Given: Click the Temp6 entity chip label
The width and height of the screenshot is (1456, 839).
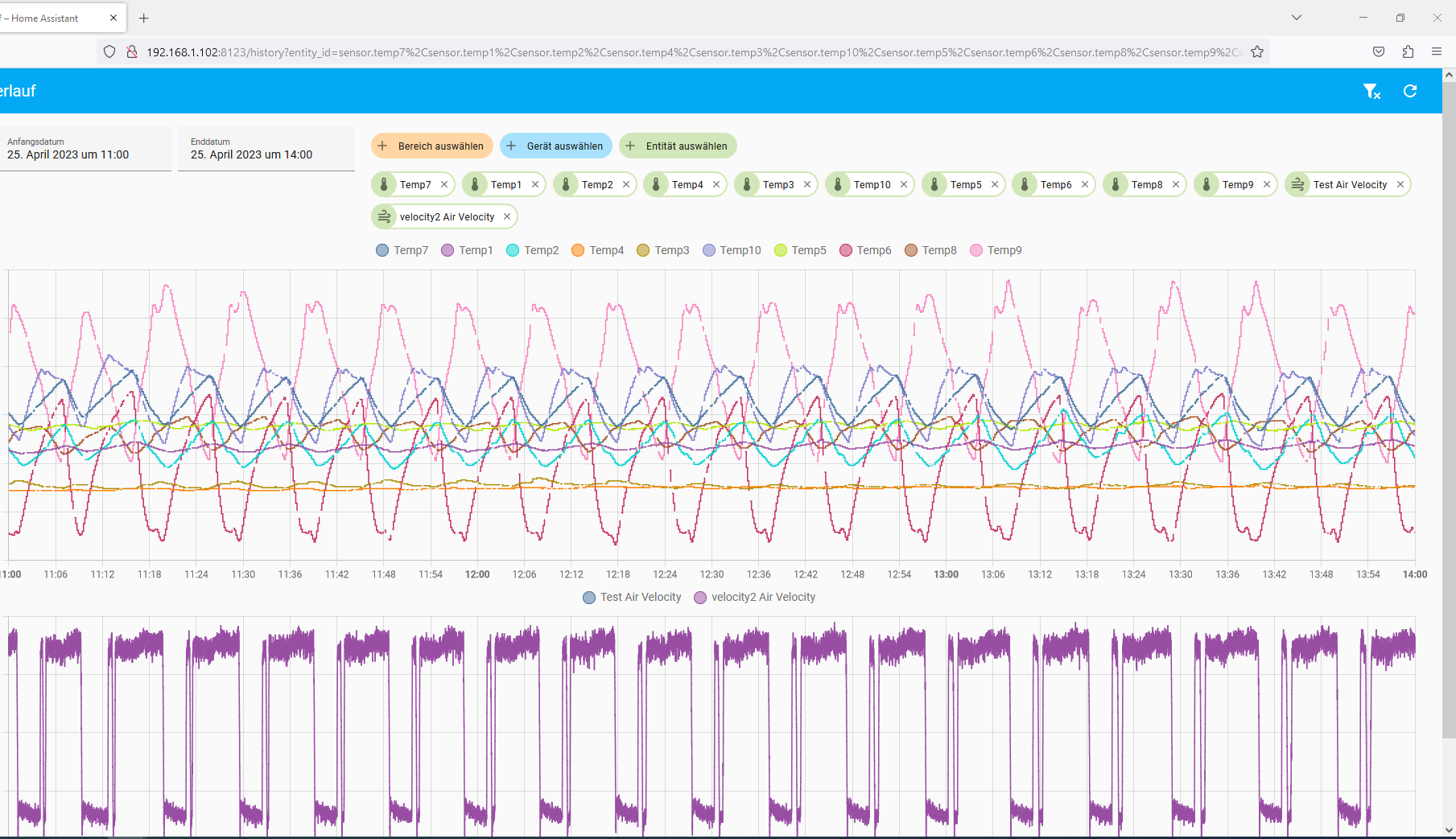Looking at the screenshot, I should (1056, 184).
